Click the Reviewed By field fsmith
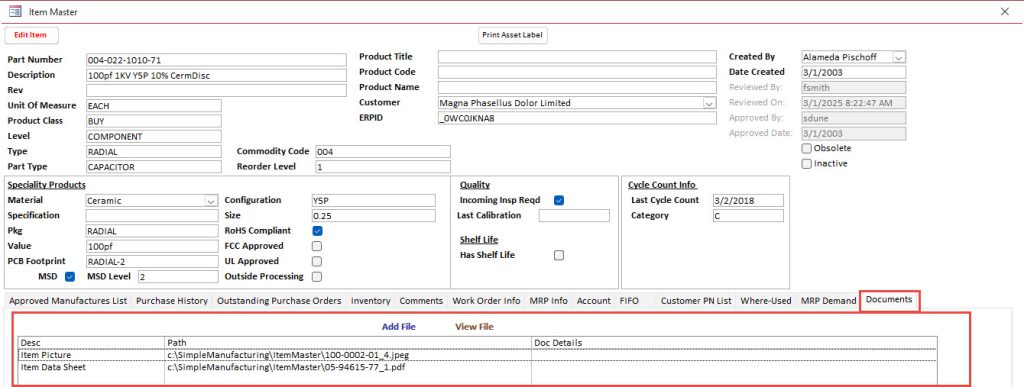1024x387 pixels. 854,87
